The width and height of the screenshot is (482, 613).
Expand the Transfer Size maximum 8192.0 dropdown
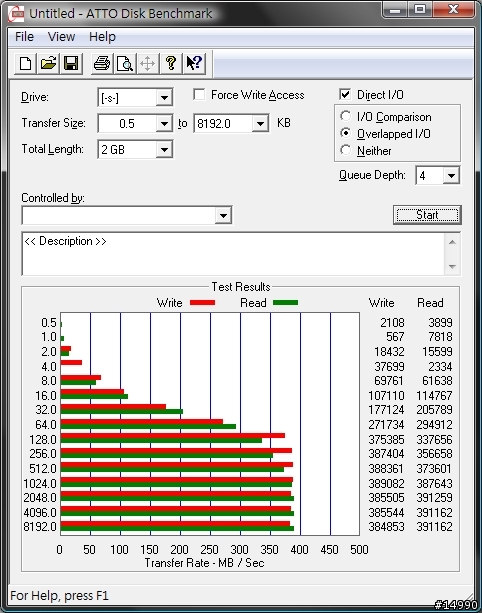(260, 124)
